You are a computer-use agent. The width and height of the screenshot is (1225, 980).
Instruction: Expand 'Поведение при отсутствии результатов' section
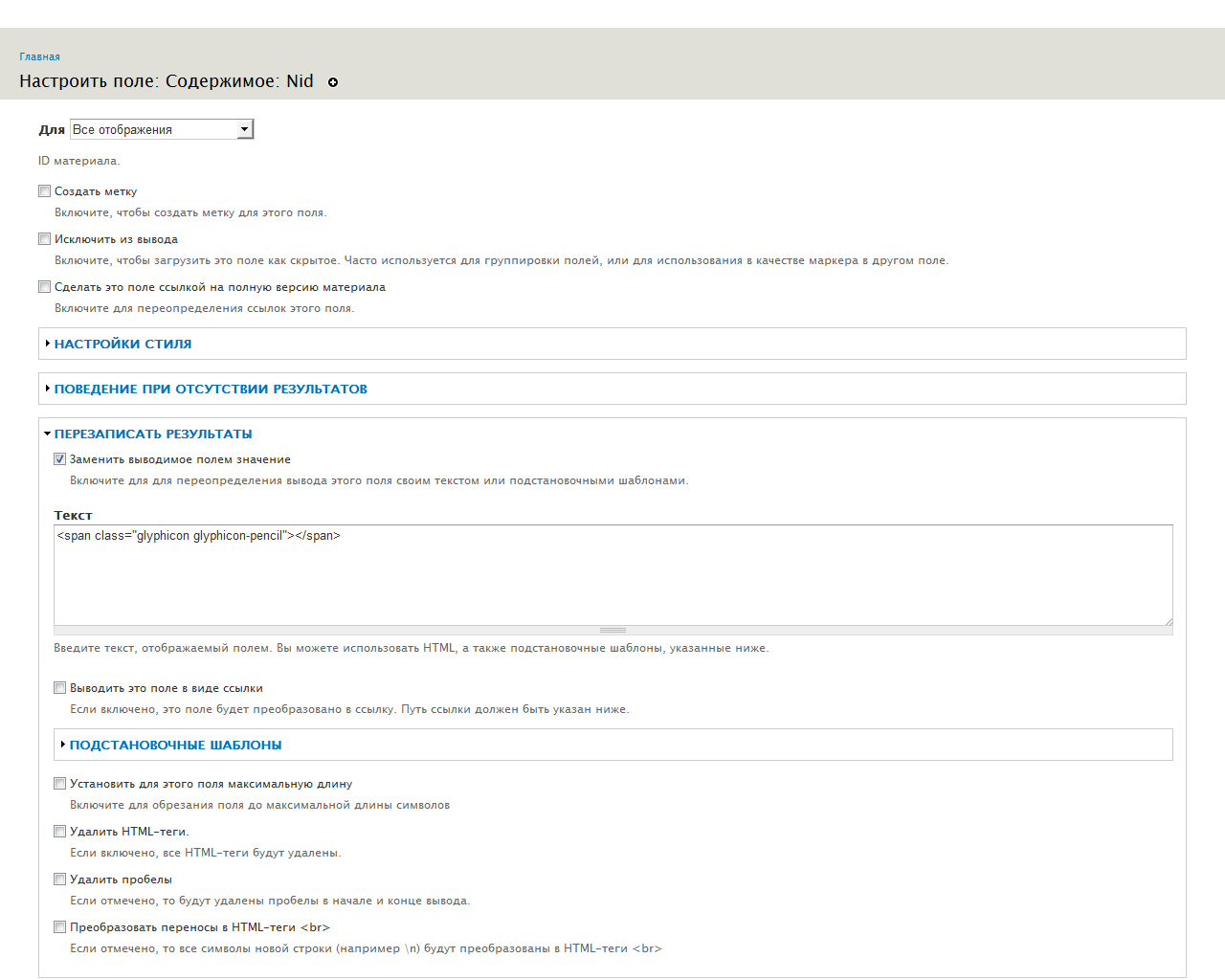pos(211,389)
